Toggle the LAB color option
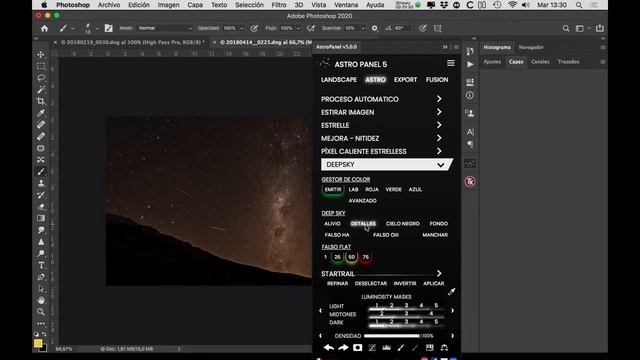The width and height of the screenshot is (640, 360). (353, 189)
